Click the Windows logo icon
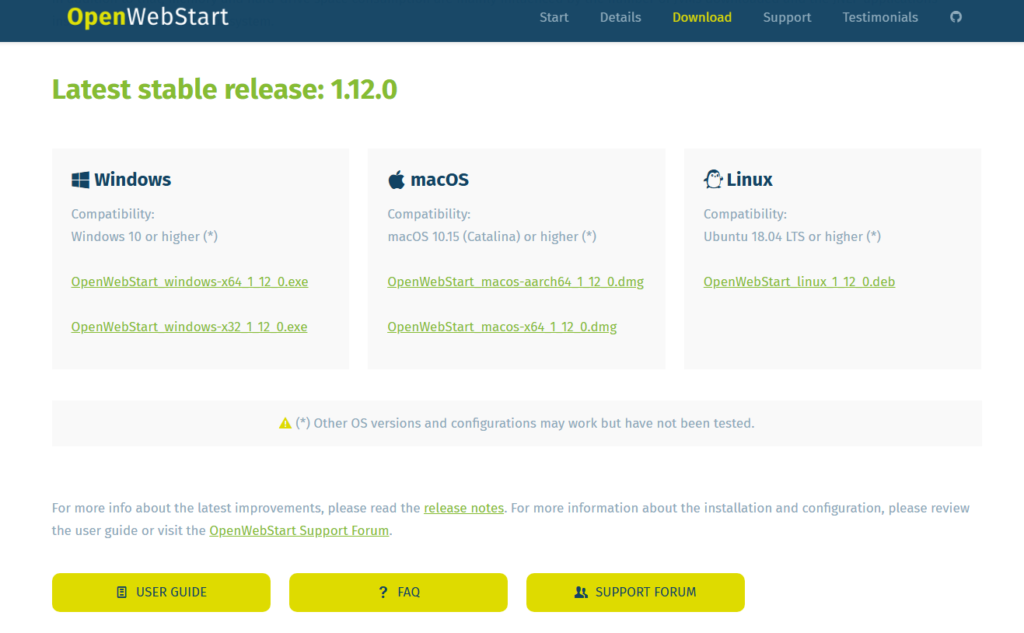Image resolution: width=1024 pixels, height=633 pixels. coord(80,180)
